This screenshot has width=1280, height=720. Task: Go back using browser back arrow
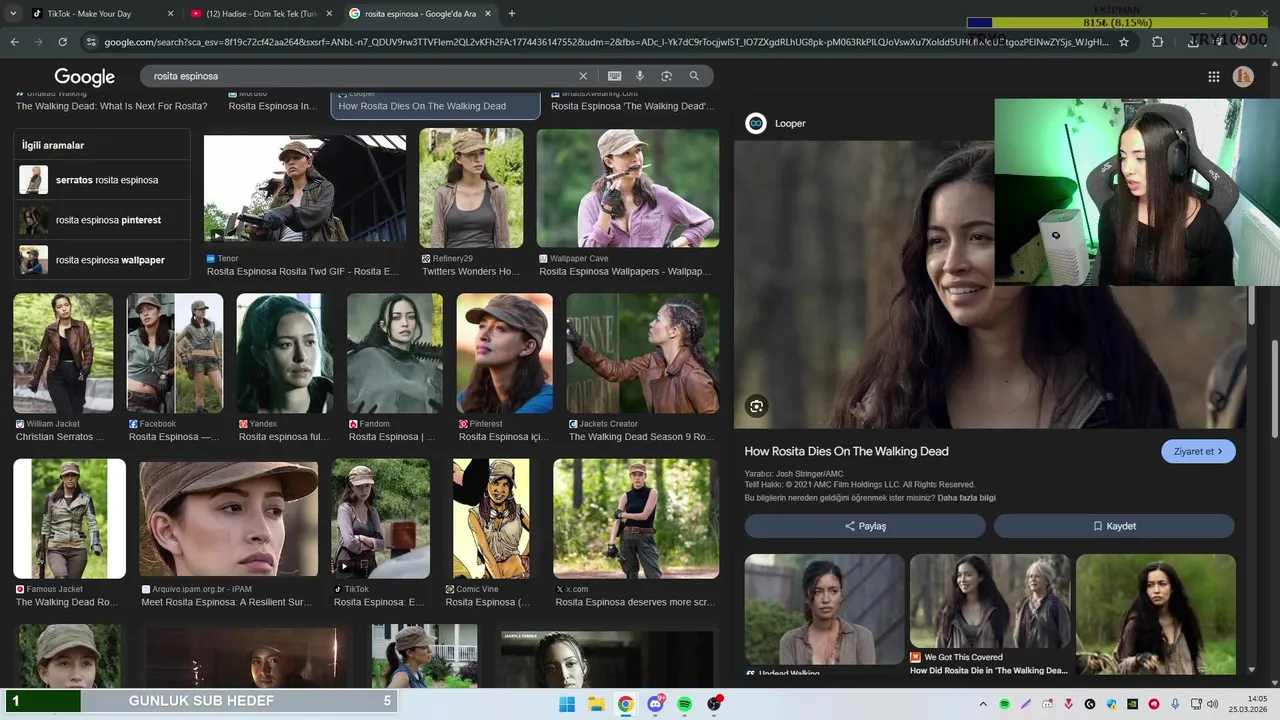tap(14, 42)
